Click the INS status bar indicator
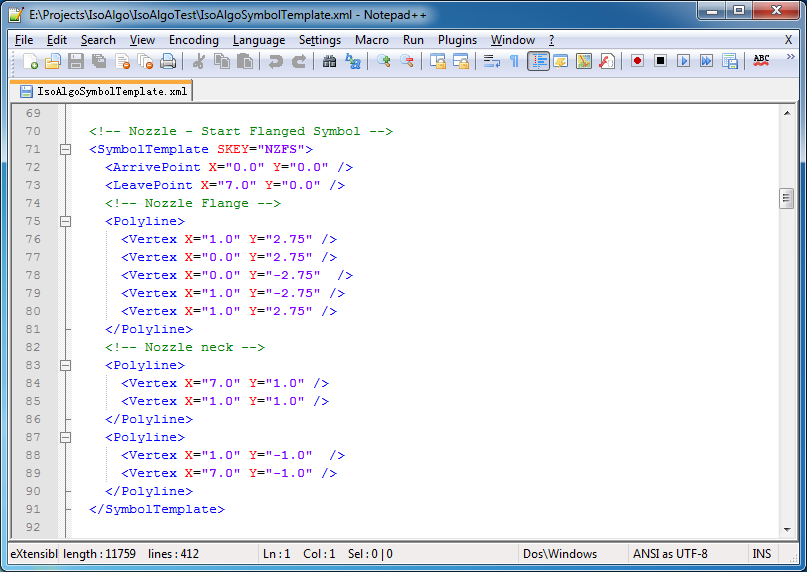This screenshot has height=572, width=807. point(761,553)
